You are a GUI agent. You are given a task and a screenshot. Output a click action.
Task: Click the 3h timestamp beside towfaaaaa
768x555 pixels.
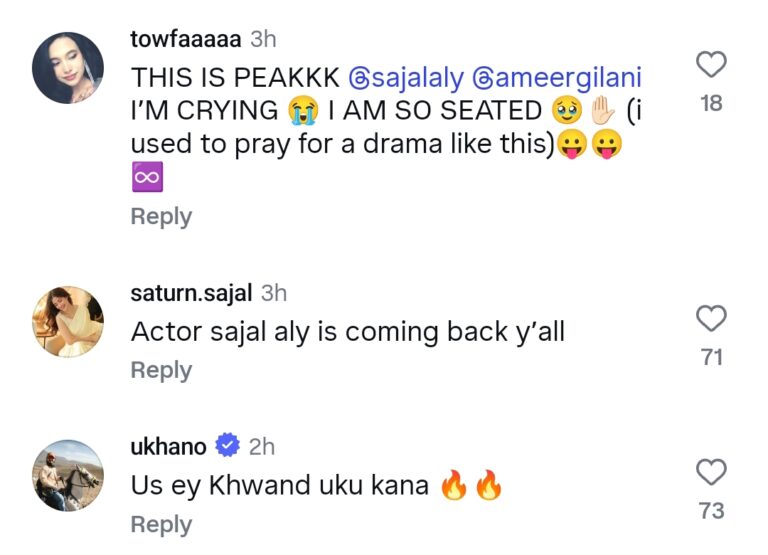point(263,39)
